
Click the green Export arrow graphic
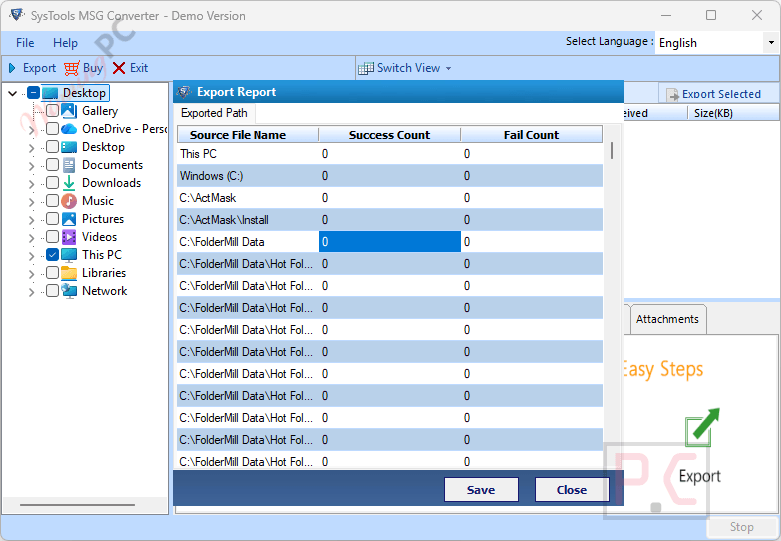tap(702, 427)
